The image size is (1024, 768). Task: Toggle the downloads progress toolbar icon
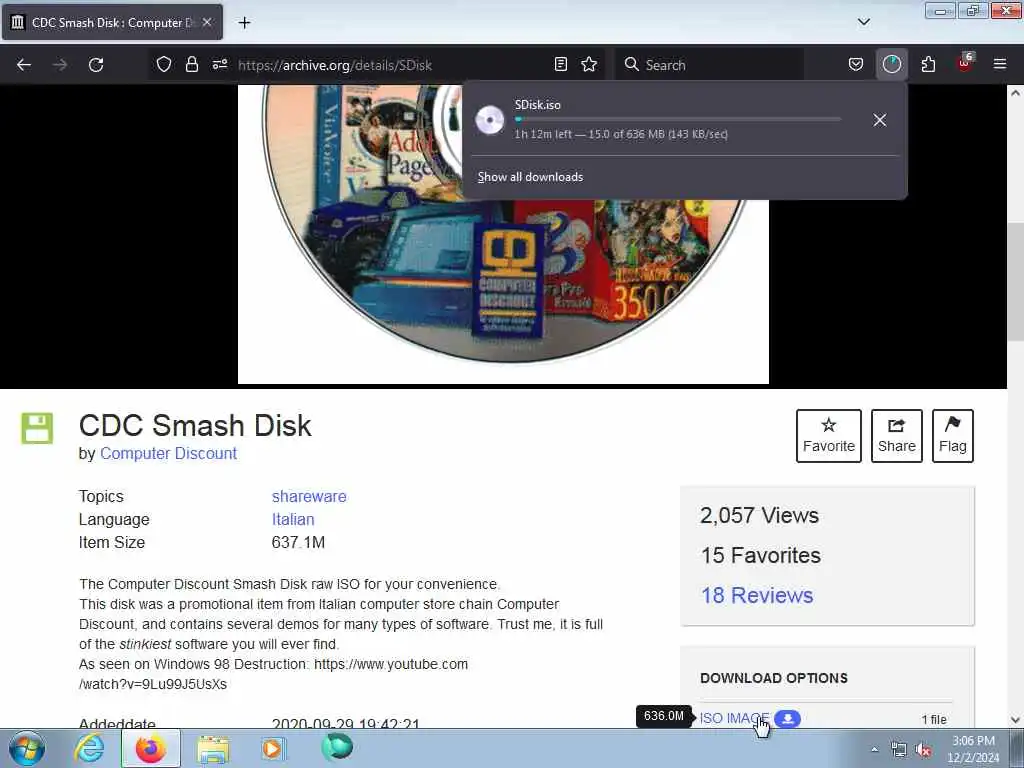point(891,64)
